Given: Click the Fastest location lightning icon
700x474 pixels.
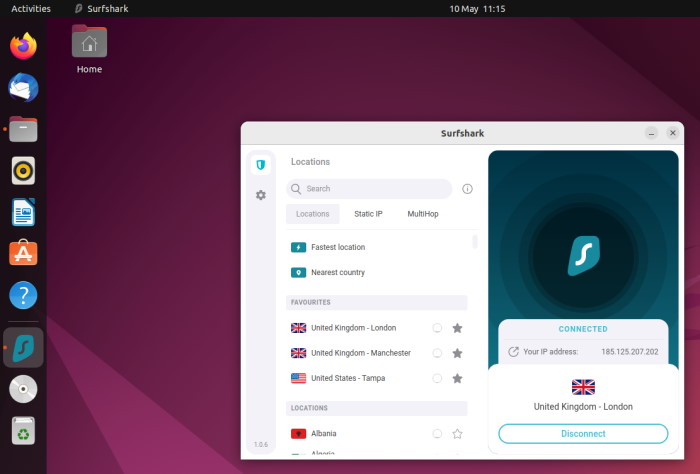Looking at the screenshot, I should pyautogui.click(x=298, y=247).
